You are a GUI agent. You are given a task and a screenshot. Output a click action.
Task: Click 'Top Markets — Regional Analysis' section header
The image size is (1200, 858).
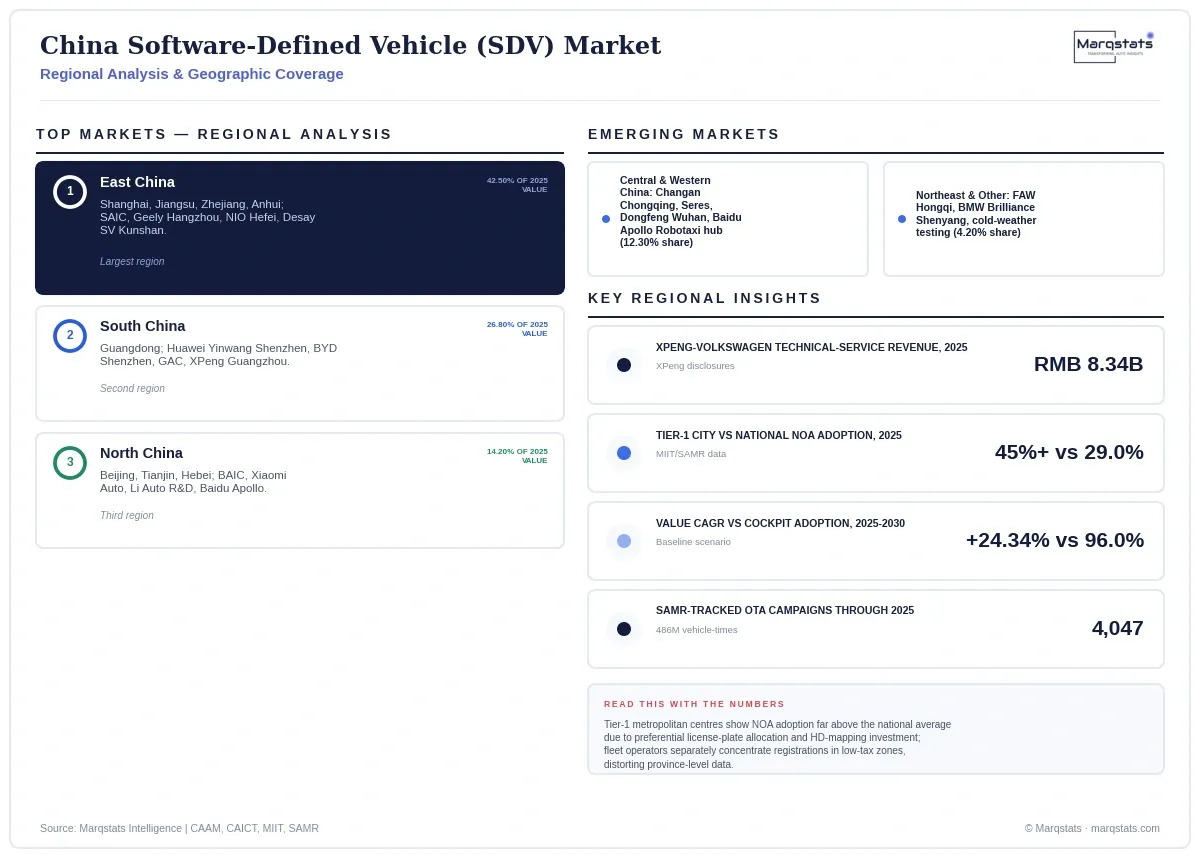click(x=214, y=134)
